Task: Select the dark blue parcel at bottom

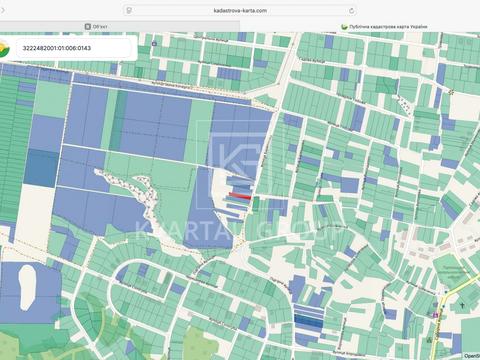Action: point(309,321)
